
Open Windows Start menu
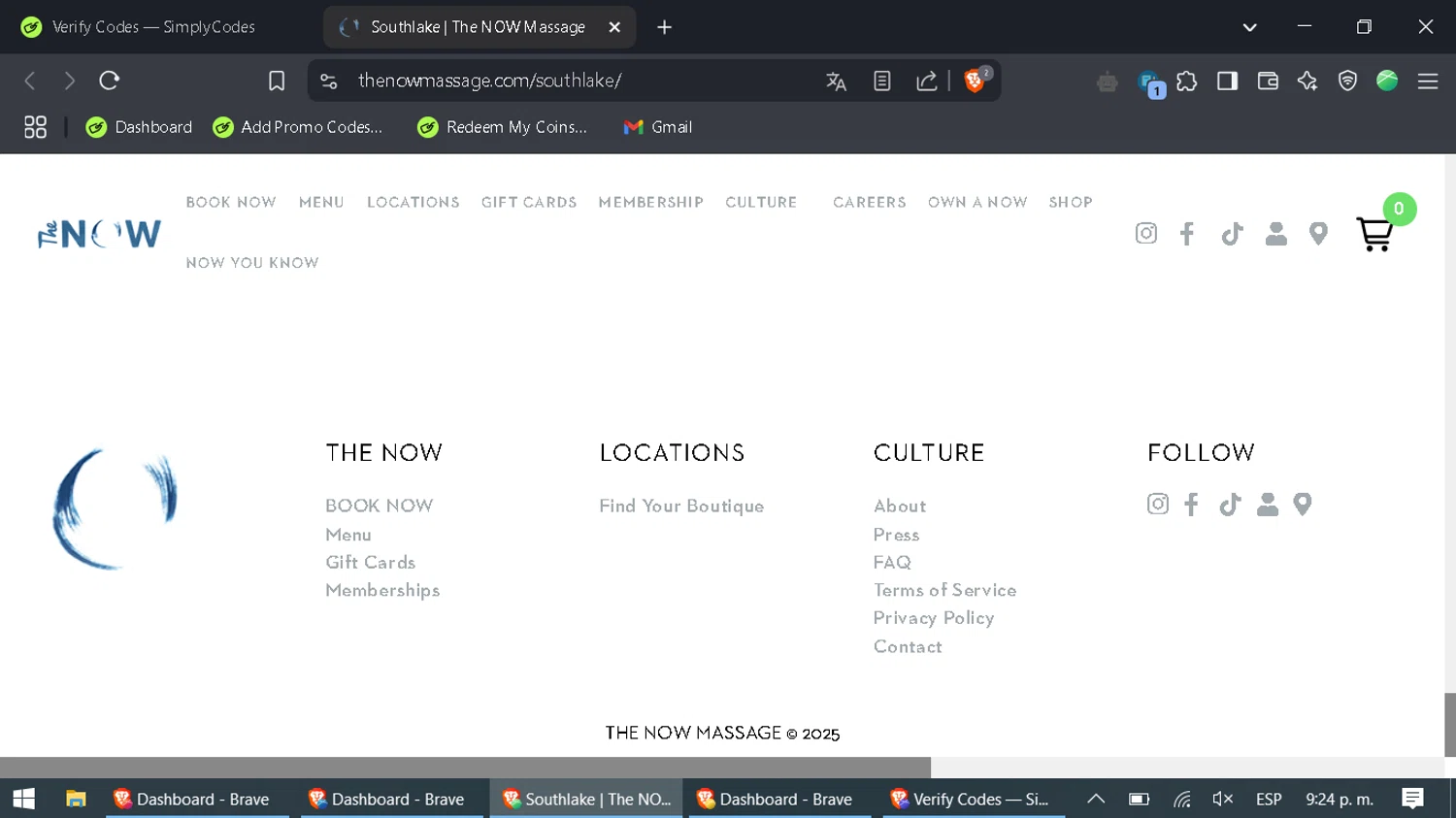(24, 799)
